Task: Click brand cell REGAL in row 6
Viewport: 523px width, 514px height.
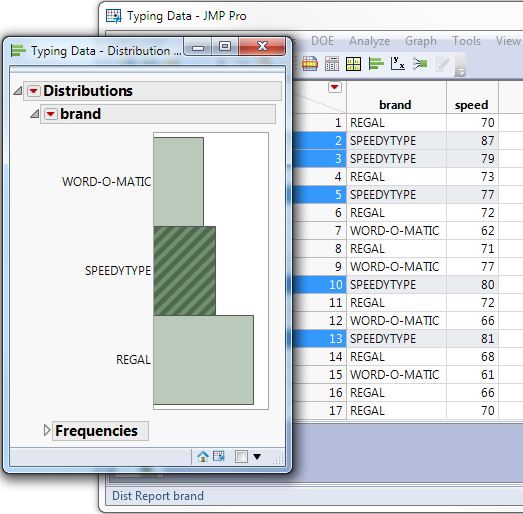Action: coord(396,213)
